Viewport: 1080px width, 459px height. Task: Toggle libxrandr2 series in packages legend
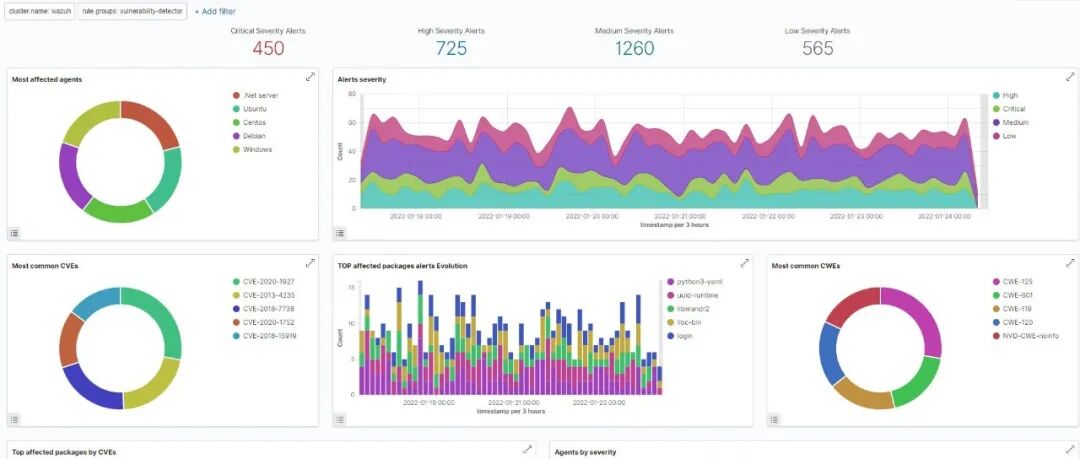click(688, 308)
